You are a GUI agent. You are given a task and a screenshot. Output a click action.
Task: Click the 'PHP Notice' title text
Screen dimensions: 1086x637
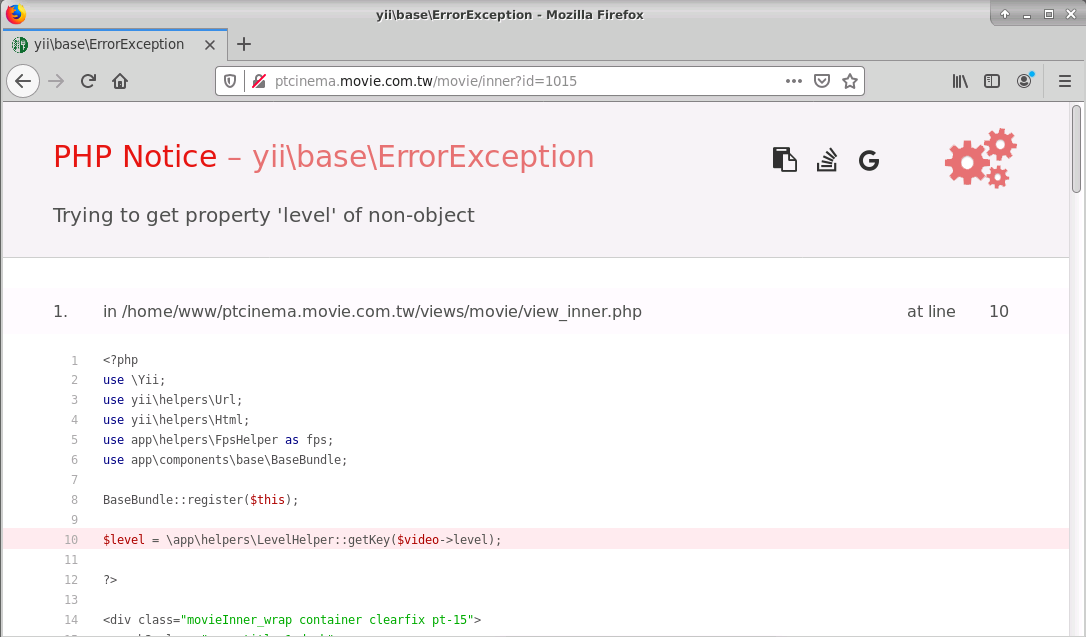135,156
